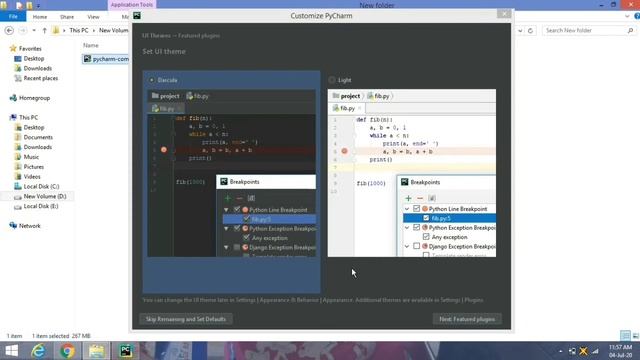Select the Darcula theme radio button
This screenshot has width=640, height=360.
[x=151, y=80]
